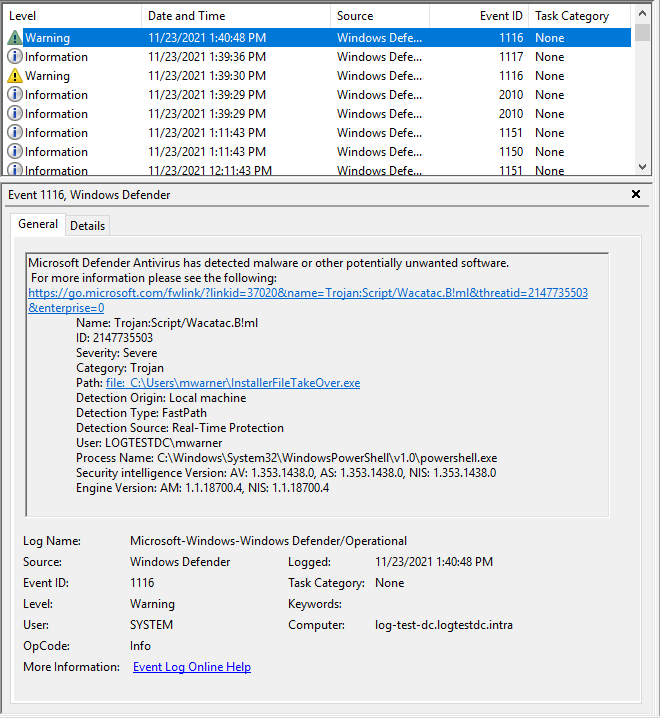Sort by the Level column header
Image resolution: width=660 pixels, height=718 pixels.
72,16
